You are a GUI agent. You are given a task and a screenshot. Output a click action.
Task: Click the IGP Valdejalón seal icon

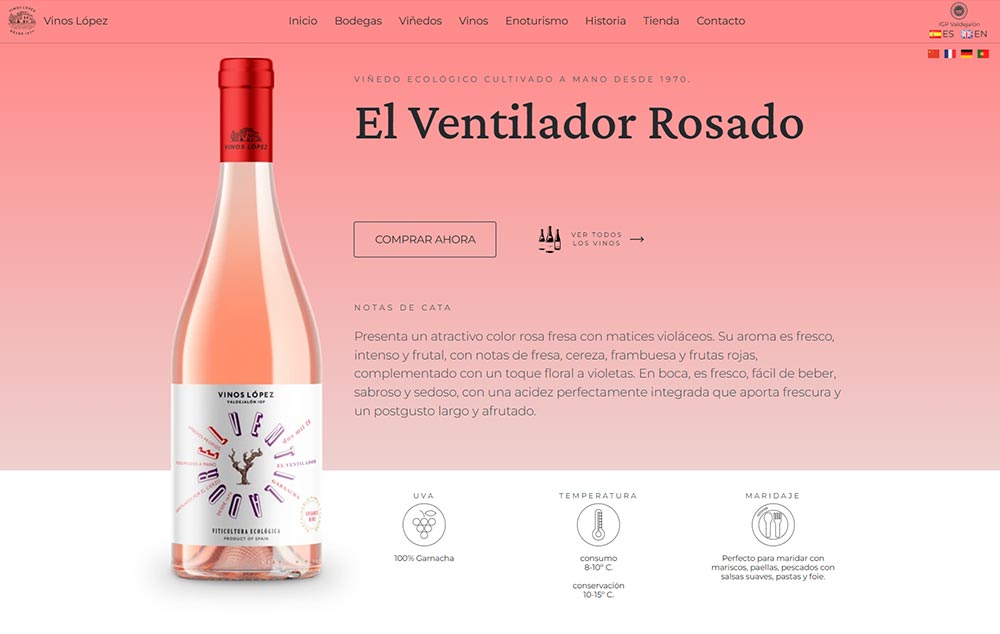pyautogui.click(x=958, y=11)
